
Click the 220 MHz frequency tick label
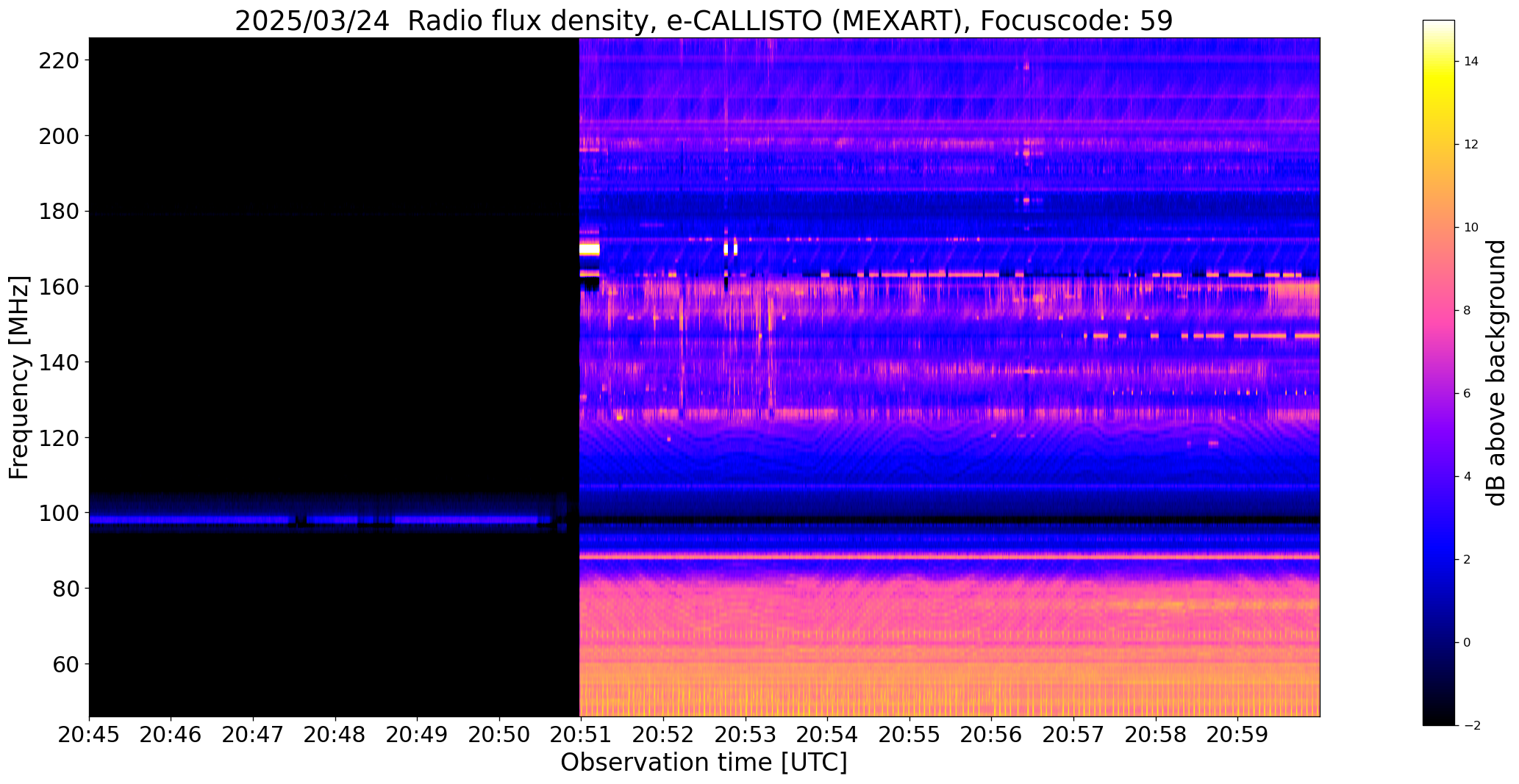[58, 60]
